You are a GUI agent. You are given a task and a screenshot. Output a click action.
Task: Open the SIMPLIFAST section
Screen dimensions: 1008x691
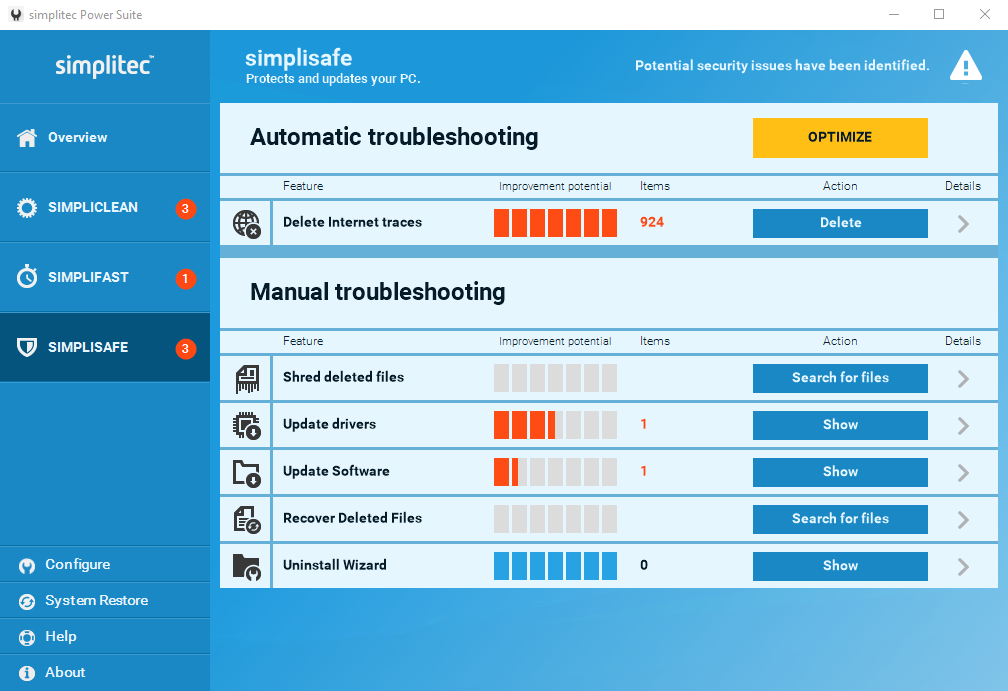tap(105, 277)
